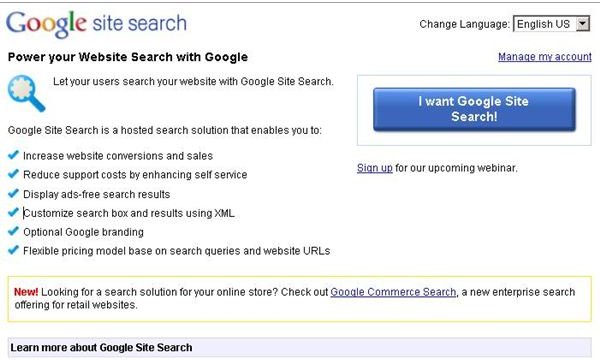
Task: Select the English US language box
Action: [x=551, y=24]
